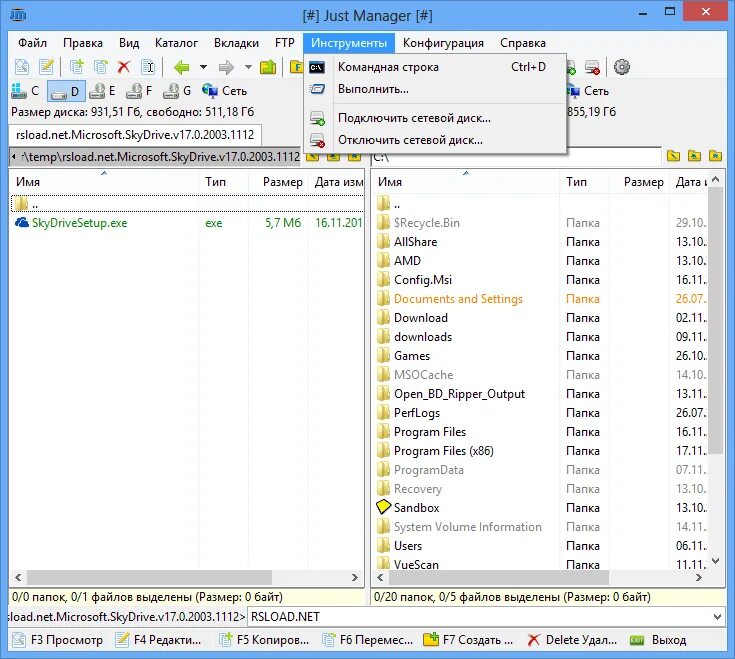This screenshot has height=659, width=735.
Task: Click the F5 Копиров... button
Action: [264, 640]
